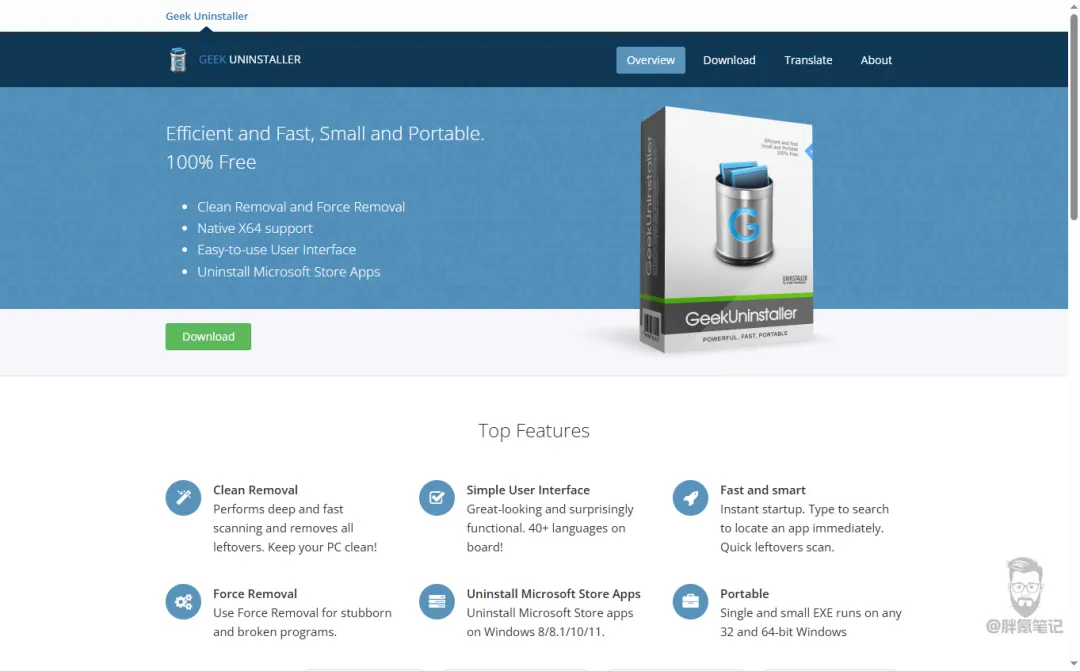Click the GEEK UNINSTALLER header title

coord(250,59)
